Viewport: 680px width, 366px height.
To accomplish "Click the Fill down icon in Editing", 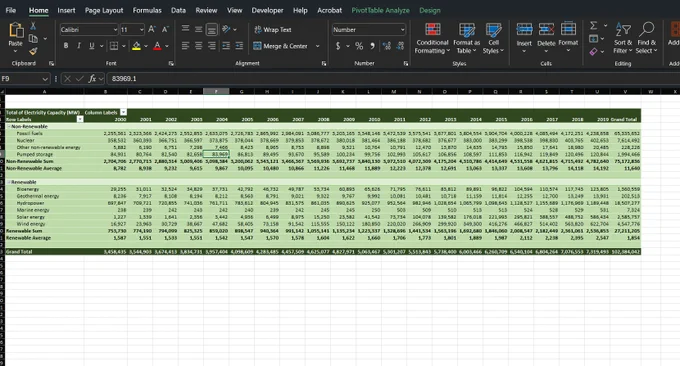I will (x=594, y=39).
